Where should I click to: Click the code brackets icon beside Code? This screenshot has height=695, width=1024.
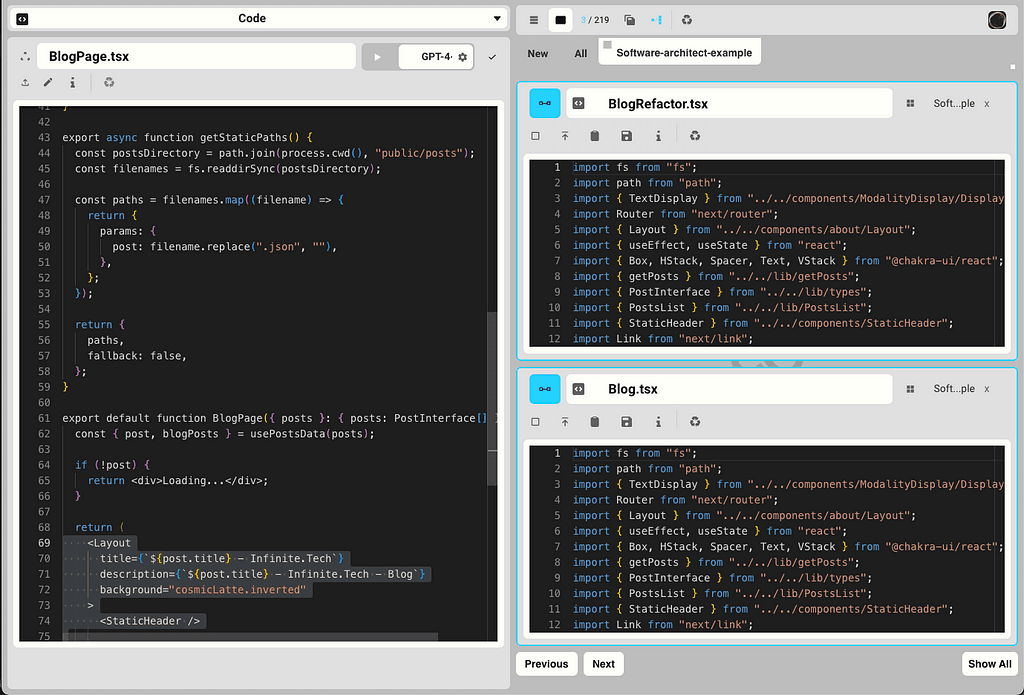(x=22, y=19)
